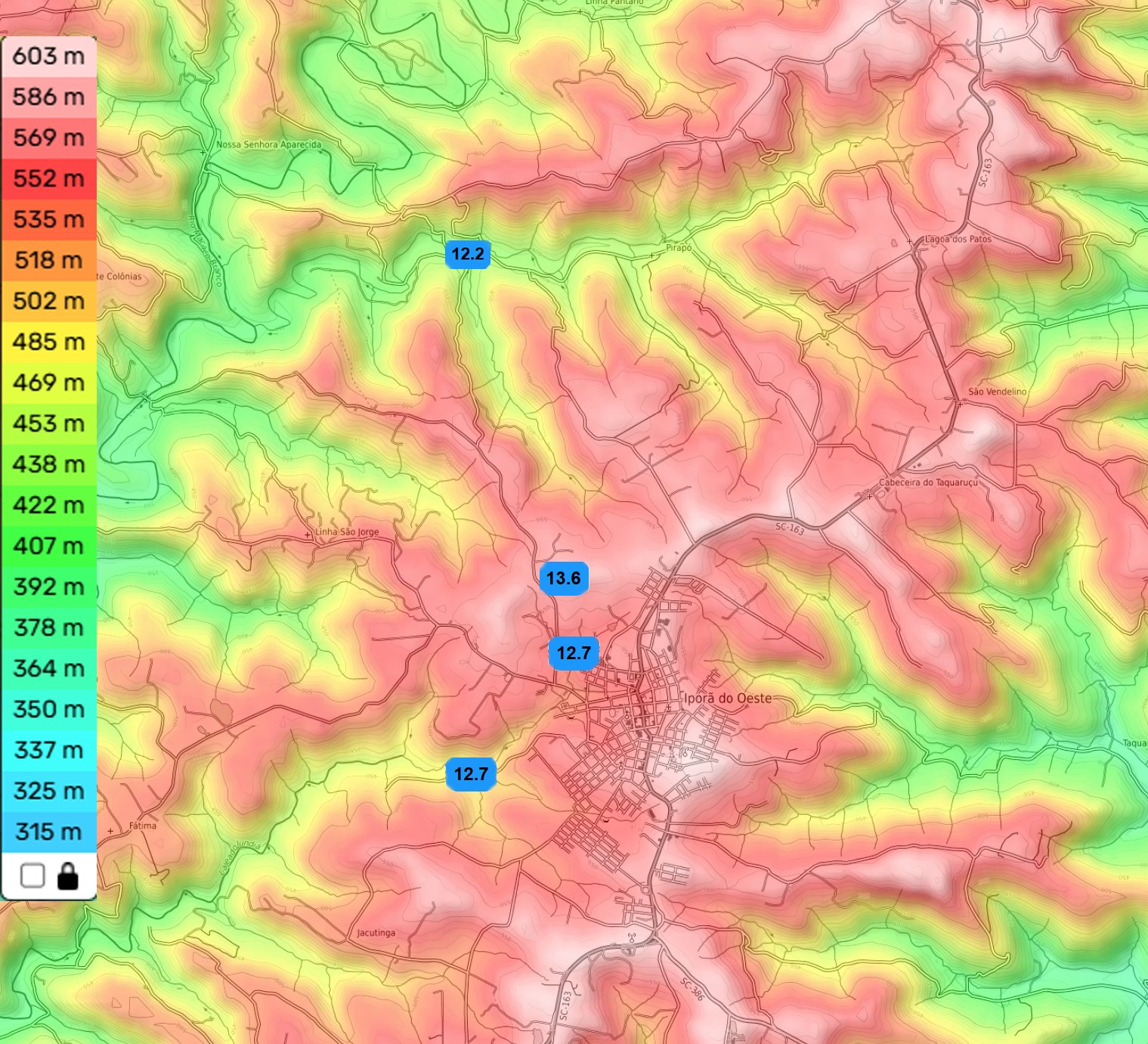Pick the 315 m blue legend swatch
The width and height of the screenshot is (1148, 1044).
pyautogui.click(x=49, y=832)
